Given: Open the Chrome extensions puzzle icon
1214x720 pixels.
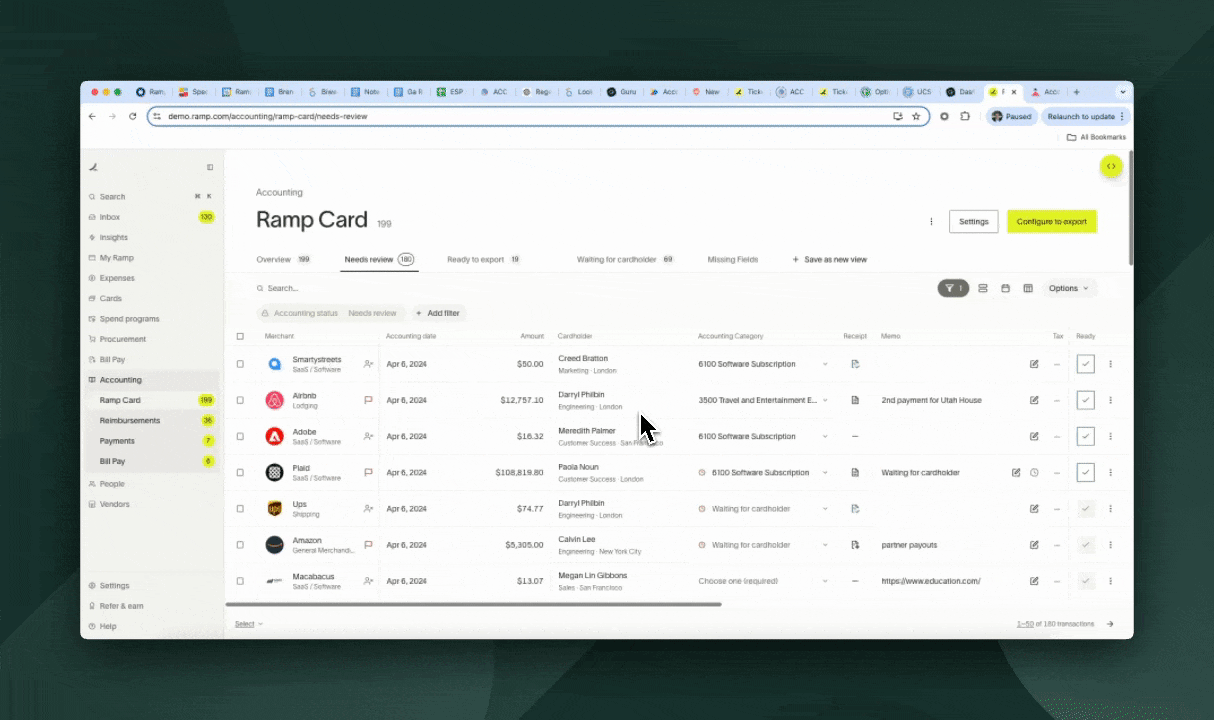Looking at the screenshot, I should pos(965,116).
